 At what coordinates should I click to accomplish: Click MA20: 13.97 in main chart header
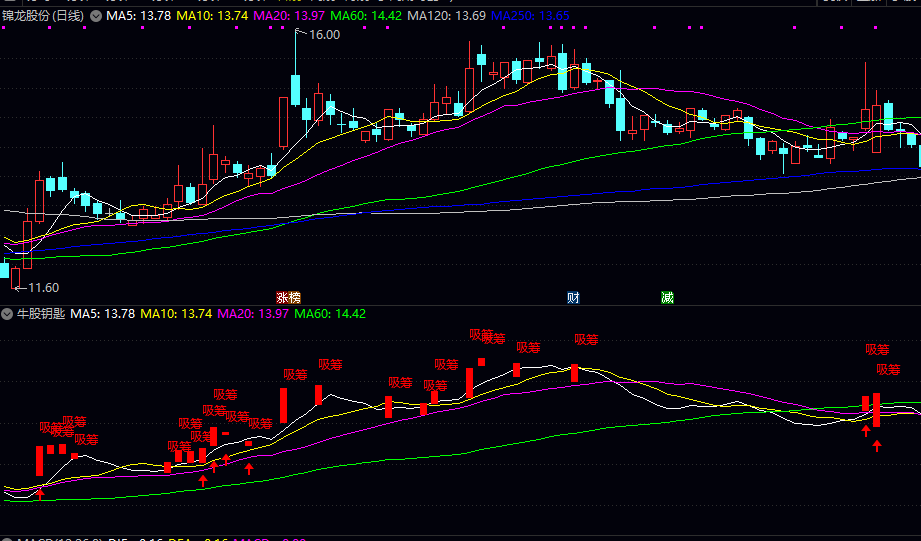pos(289,16)
